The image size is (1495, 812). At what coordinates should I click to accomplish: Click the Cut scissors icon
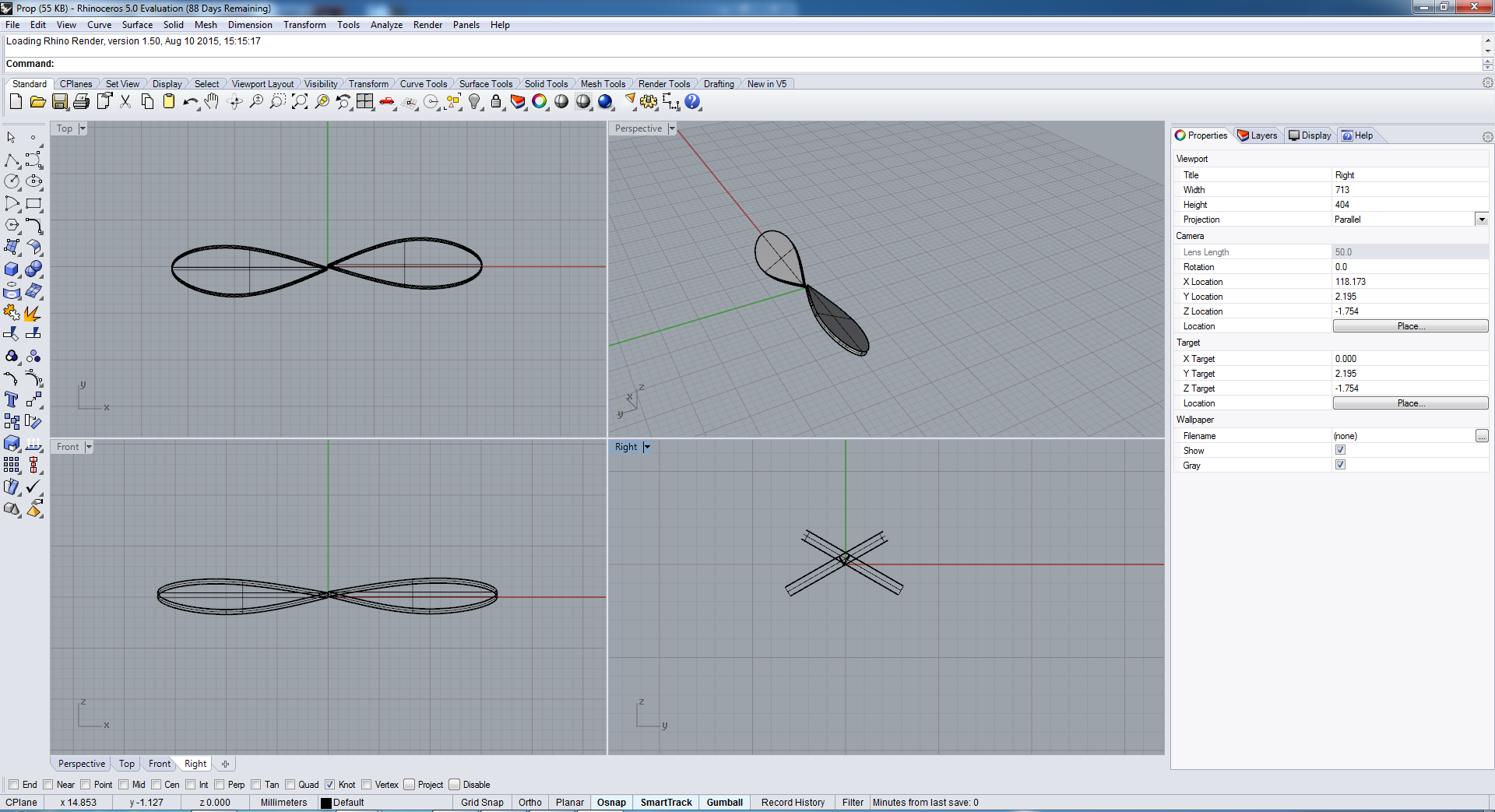tap(125, 102)
